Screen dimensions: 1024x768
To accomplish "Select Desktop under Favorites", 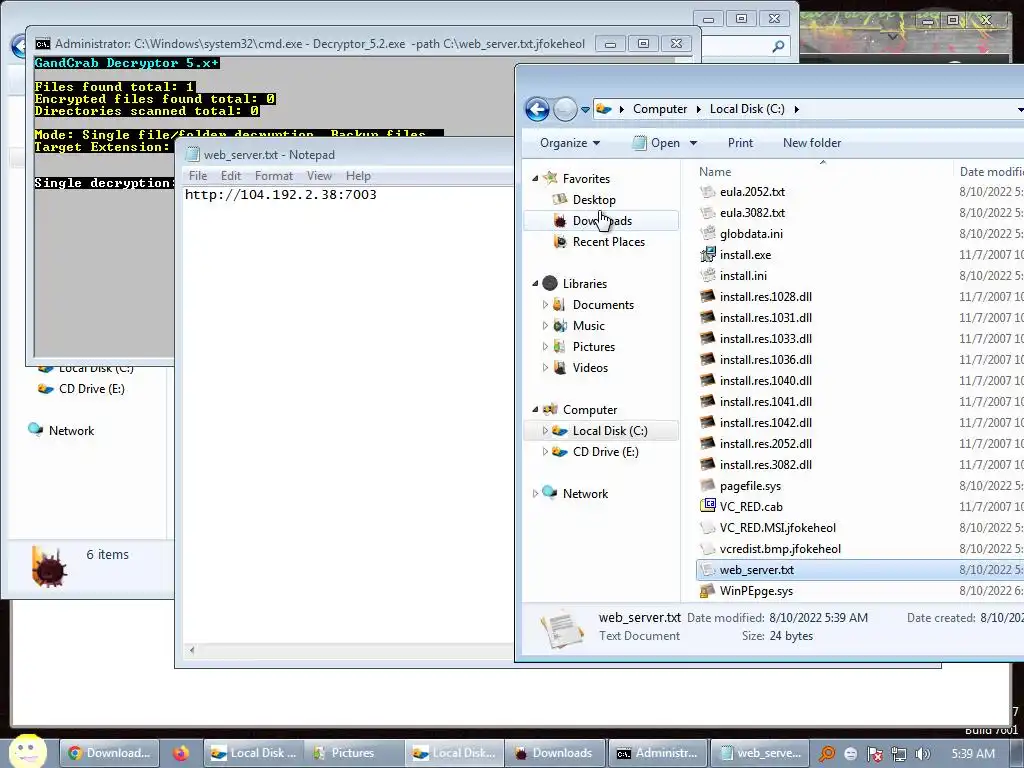I will (x=594, y=200).
